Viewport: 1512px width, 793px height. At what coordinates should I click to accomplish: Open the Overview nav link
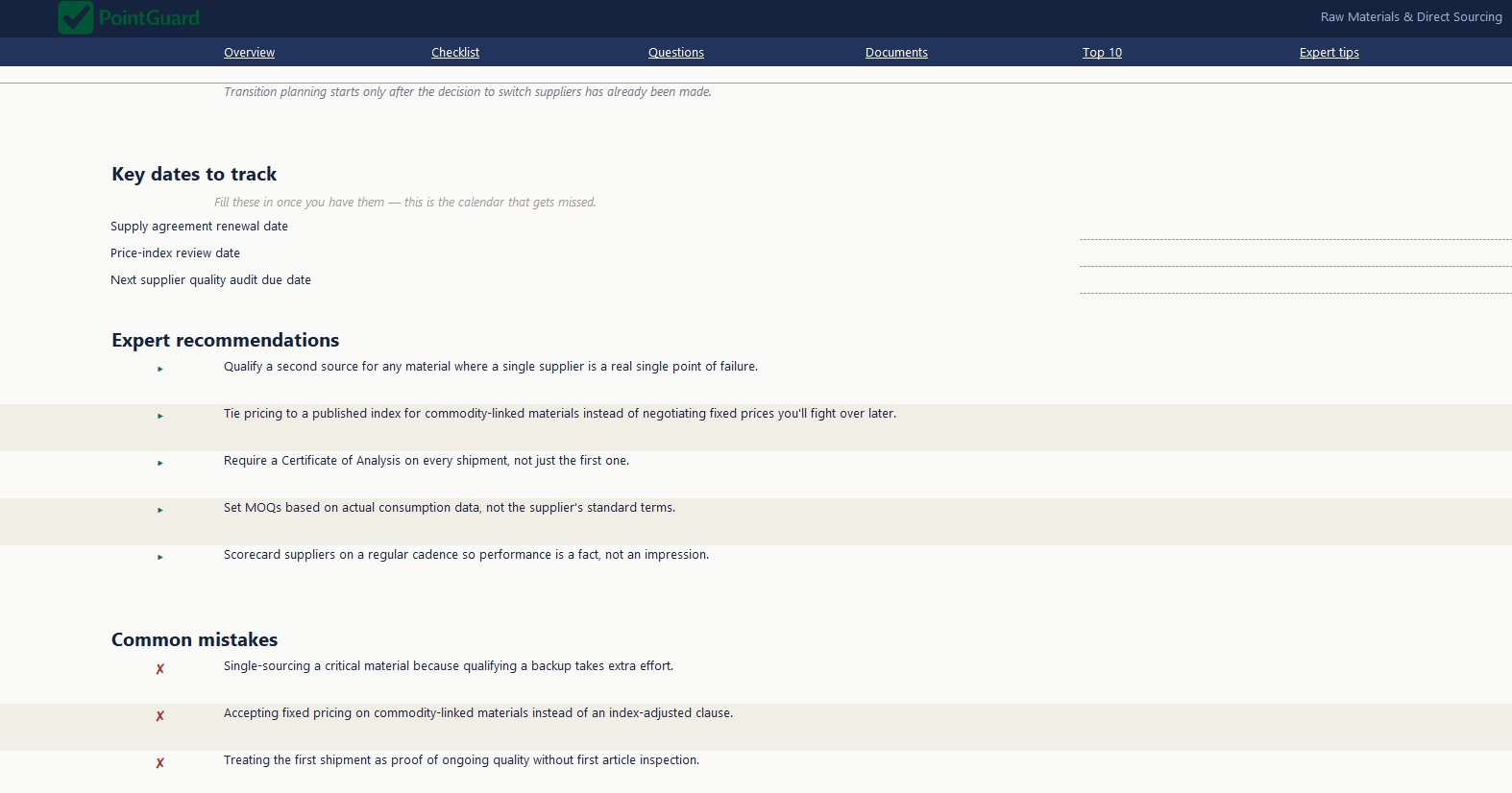249,53
